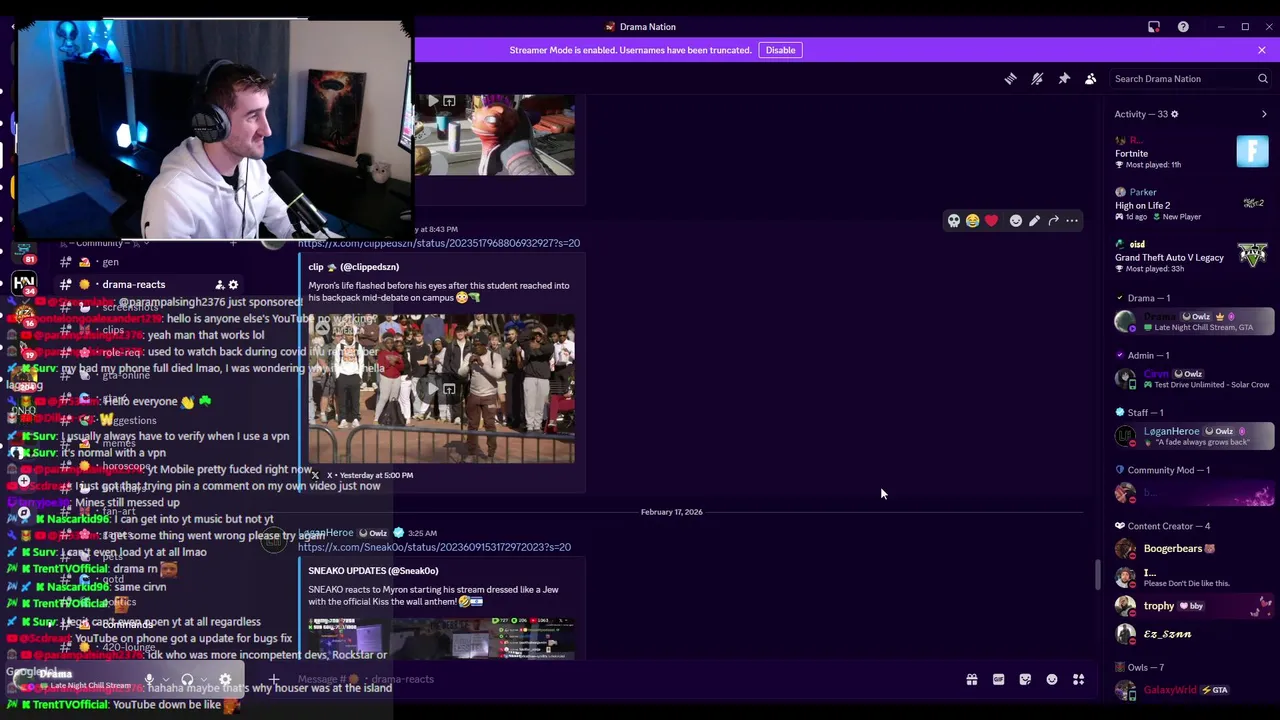Open the Discover servers compass icon

click(x=24, y=513)
